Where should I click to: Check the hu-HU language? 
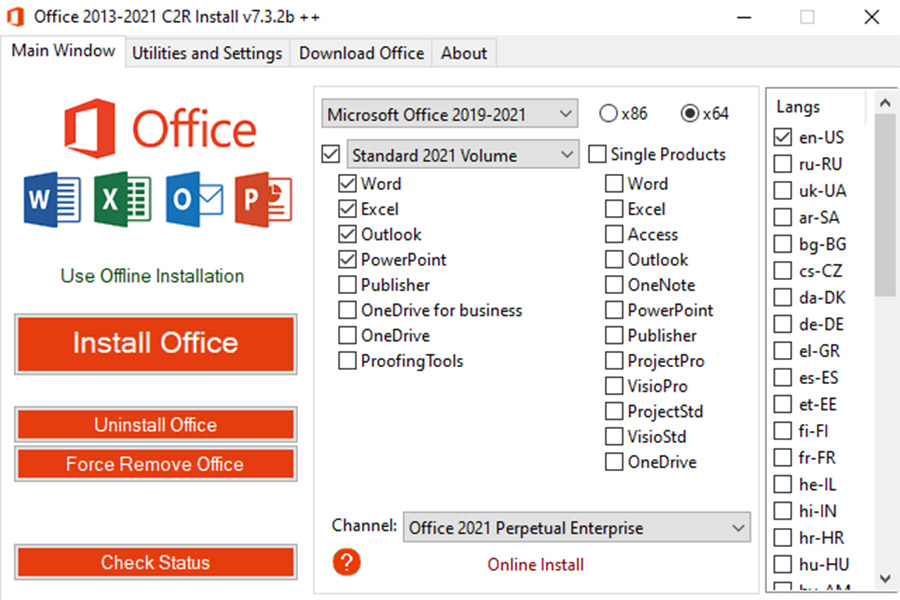coord(782,564)
